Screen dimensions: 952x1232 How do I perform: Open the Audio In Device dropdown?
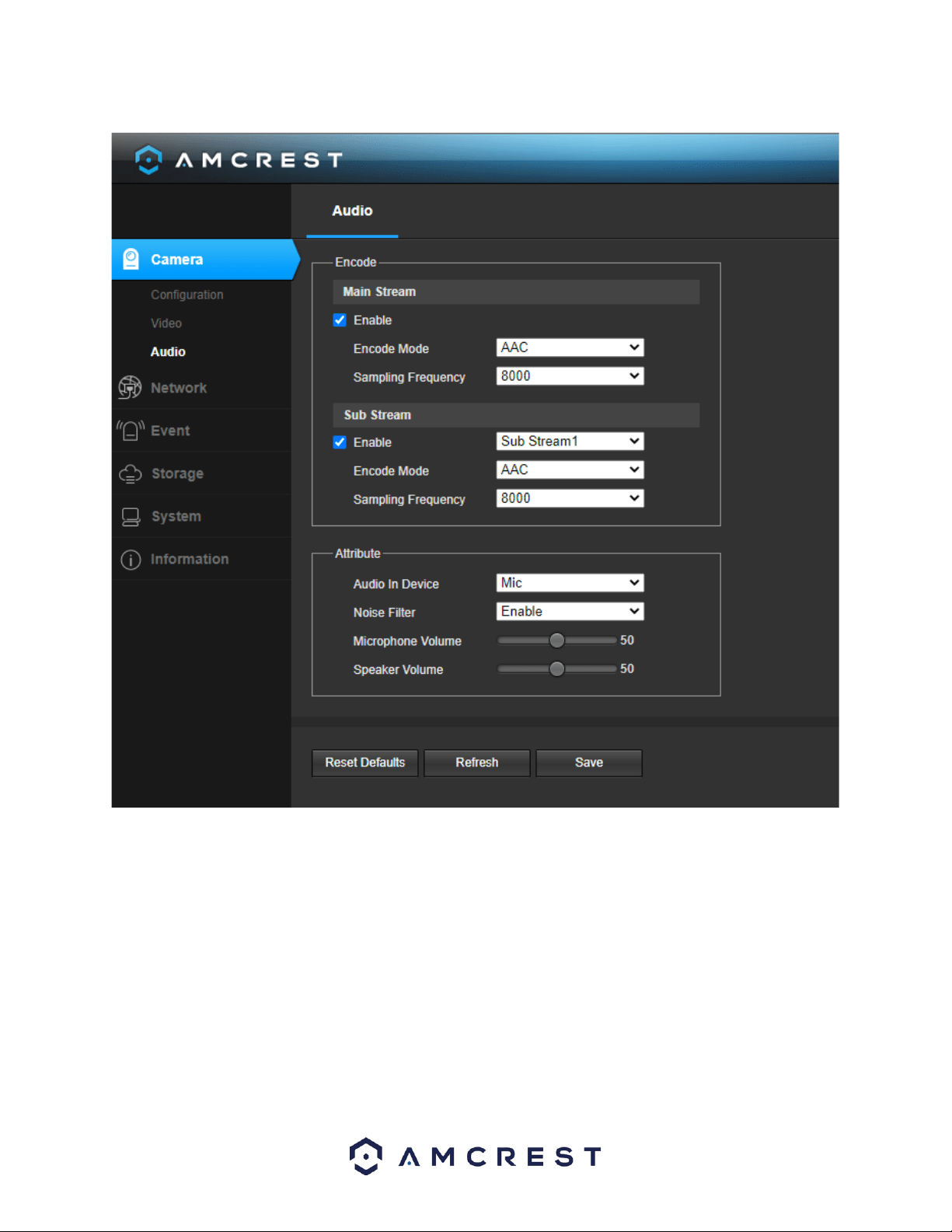click(570, 583)
